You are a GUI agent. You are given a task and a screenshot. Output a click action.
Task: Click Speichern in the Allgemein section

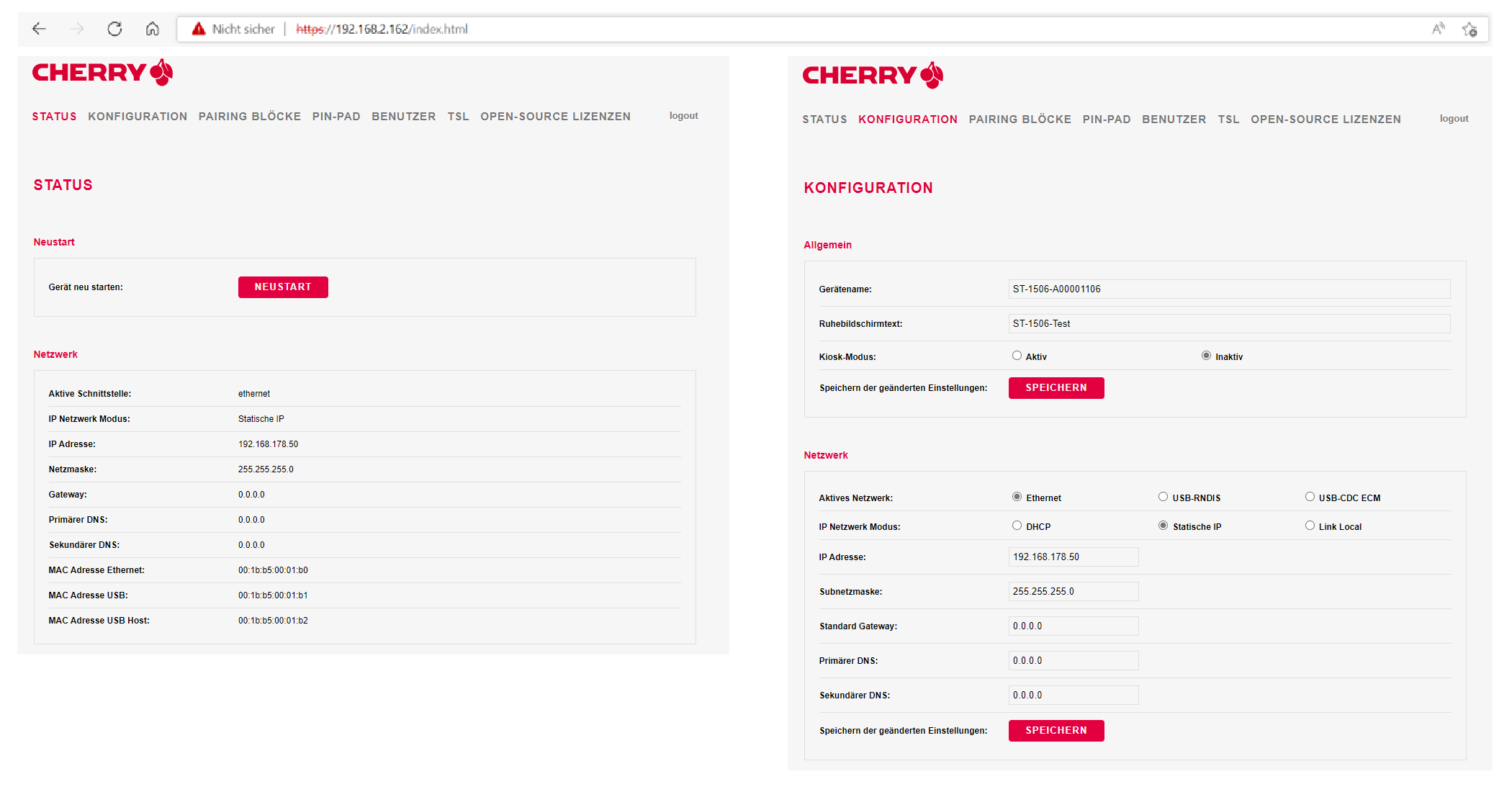[x=1056, y=388]
